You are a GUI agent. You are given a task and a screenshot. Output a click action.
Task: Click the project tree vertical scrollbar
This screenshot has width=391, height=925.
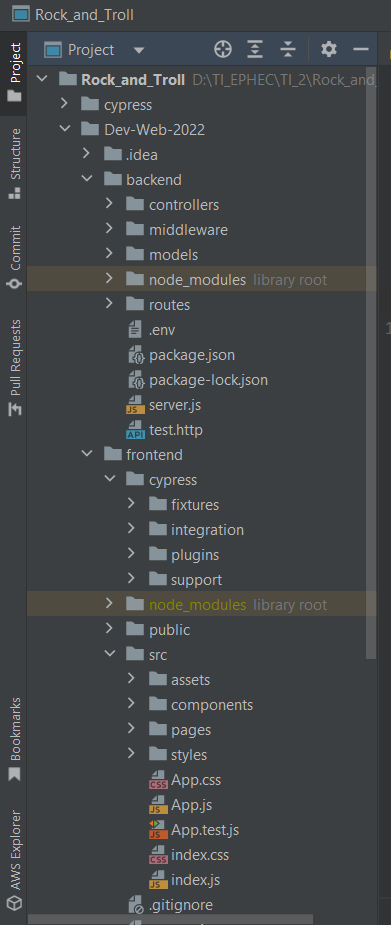click(371, 363)
